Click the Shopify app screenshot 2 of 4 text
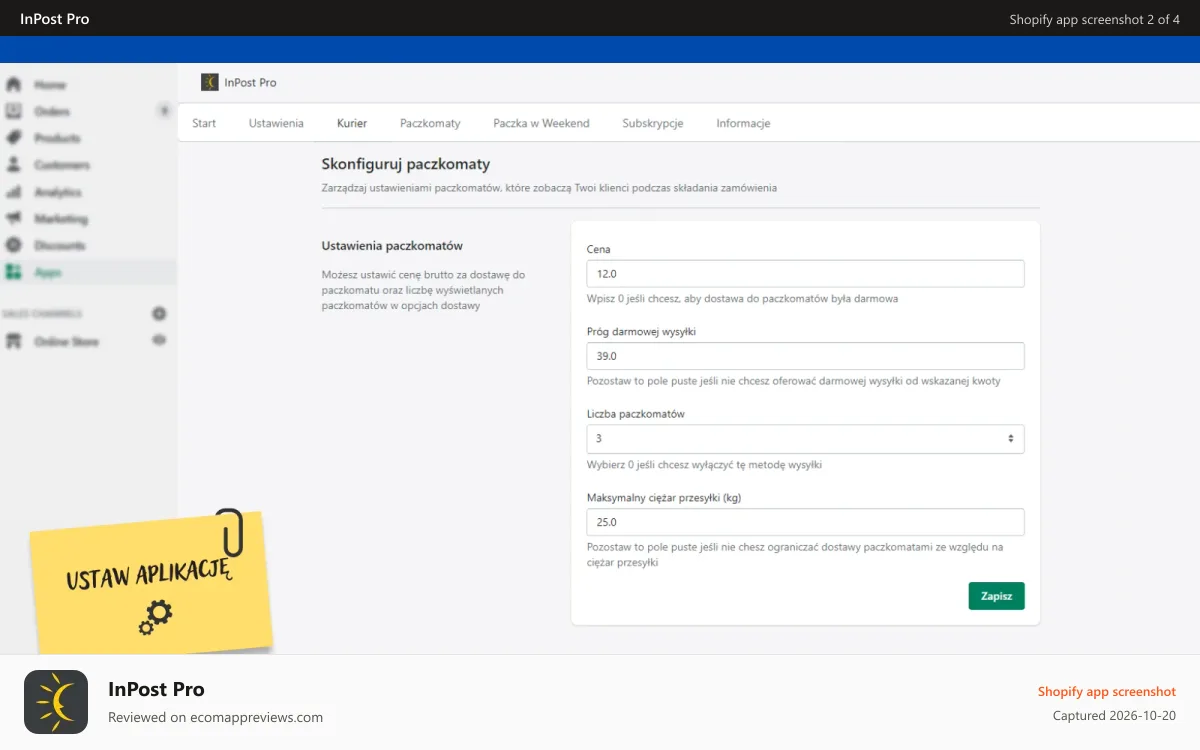 pos(1094,19)
